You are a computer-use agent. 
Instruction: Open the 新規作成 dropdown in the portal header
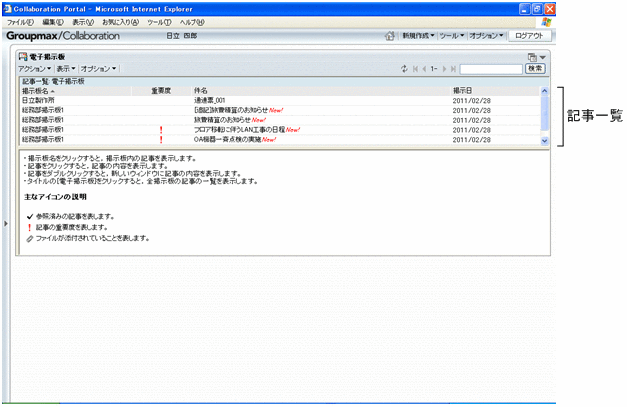tap(418, 36)
